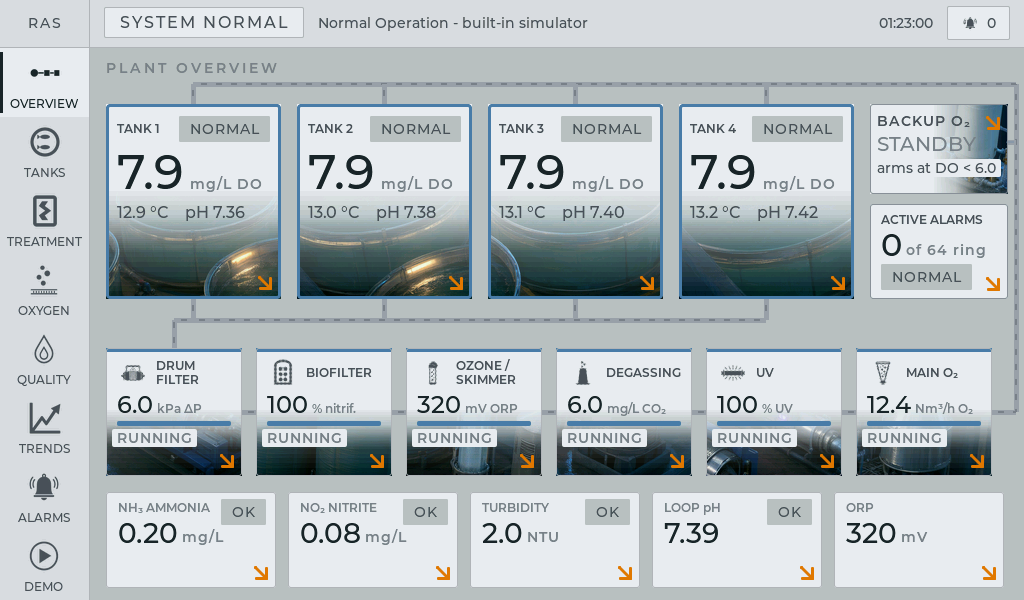This screenshot has height=600, width=1024.
Task: Open UV card's orange arrow
Action: pos(827,461)
